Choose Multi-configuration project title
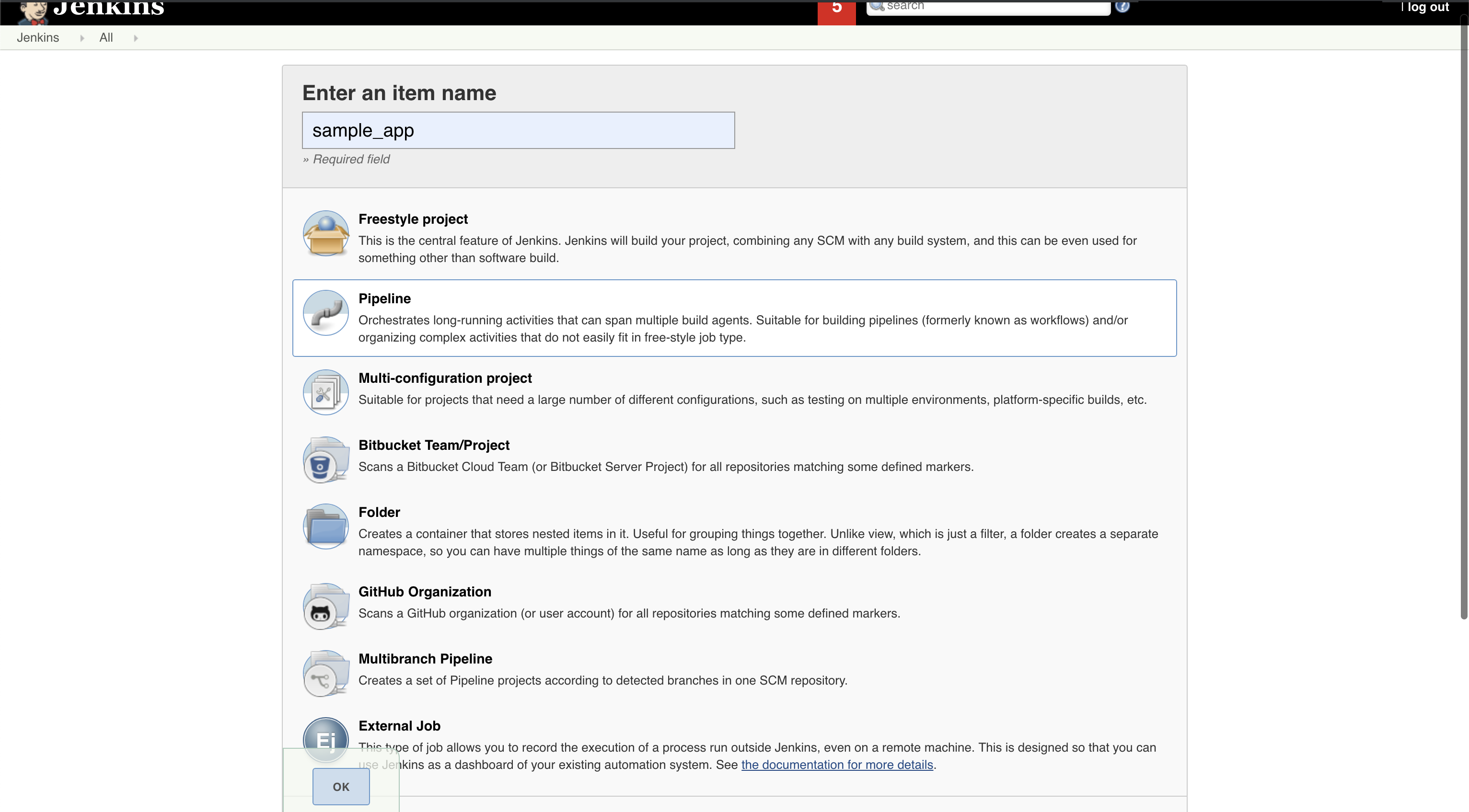 point(445,378)
